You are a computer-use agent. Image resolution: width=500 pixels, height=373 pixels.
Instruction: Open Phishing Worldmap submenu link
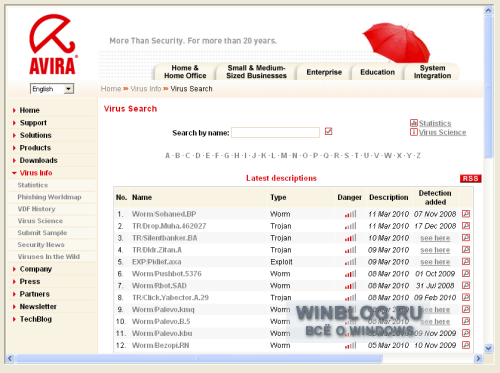[49, 197]
